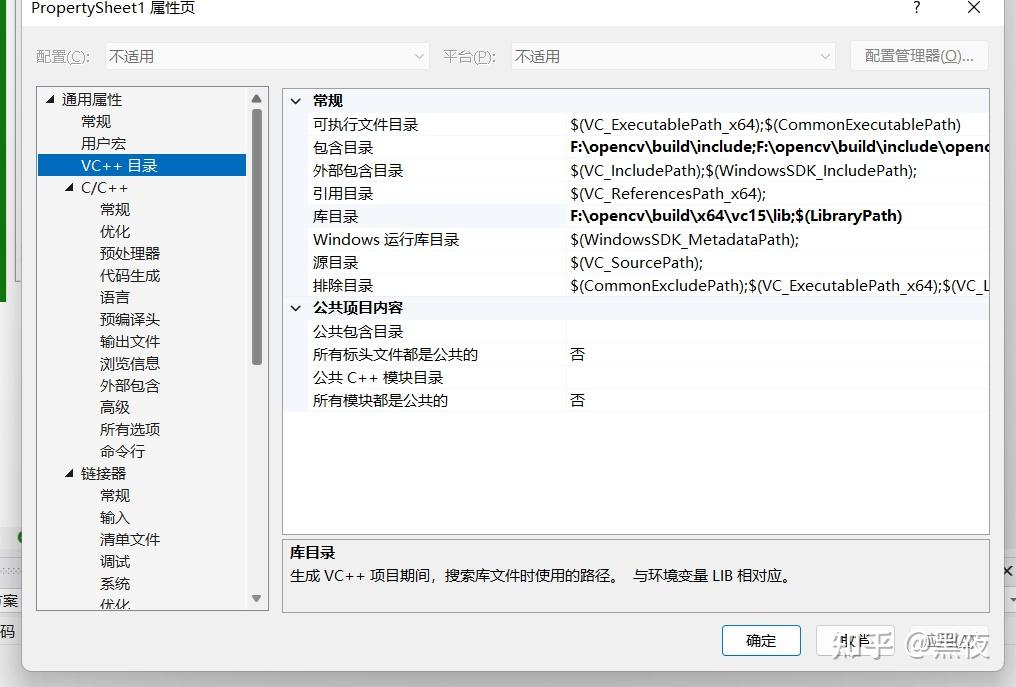Change 所有标头文件都是公共的 from 否
This screenshot has height=687, width=1016.
pos(700,354)
